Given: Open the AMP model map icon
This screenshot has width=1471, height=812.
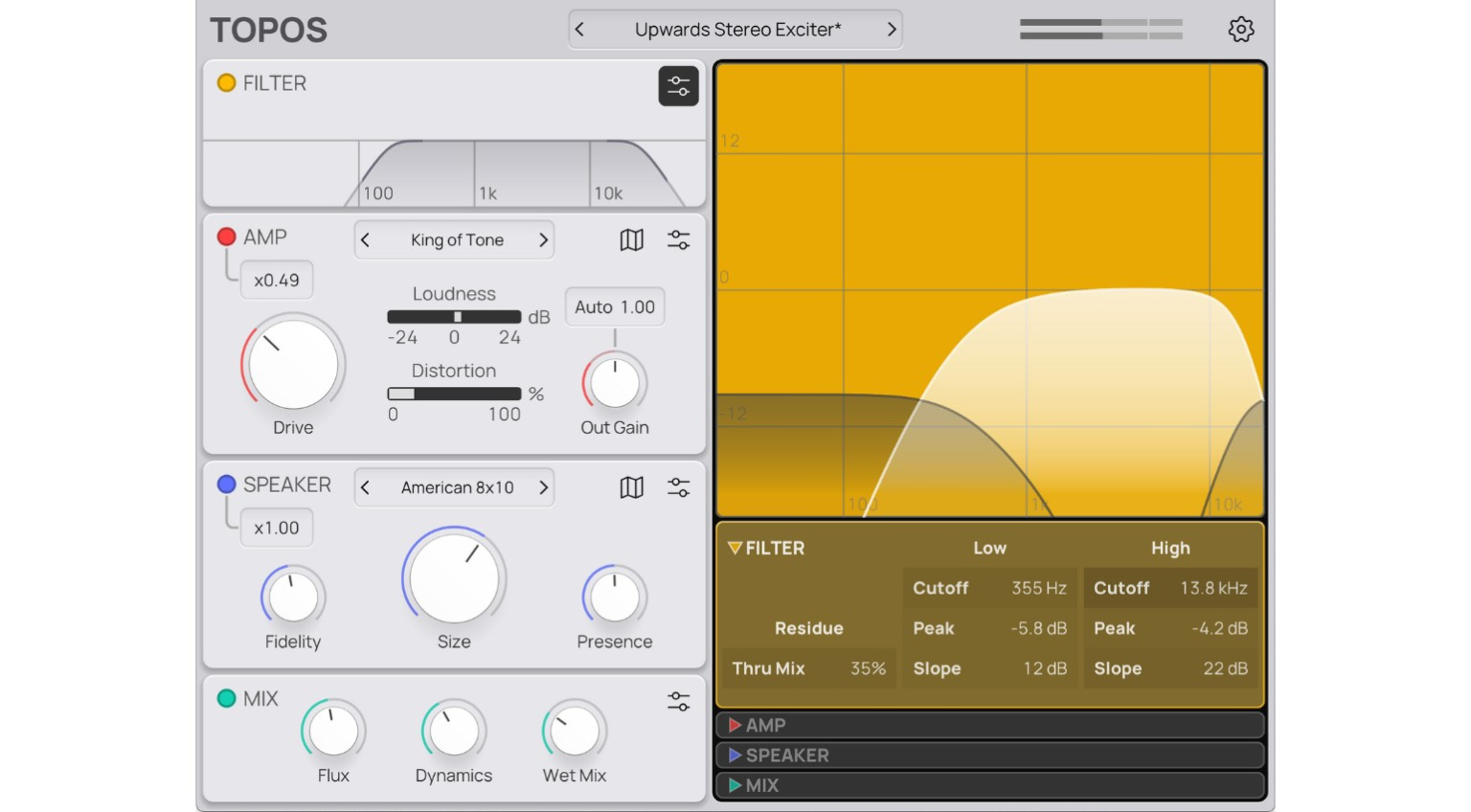Looking at the screenshot, I should click(x=631, y=240).
